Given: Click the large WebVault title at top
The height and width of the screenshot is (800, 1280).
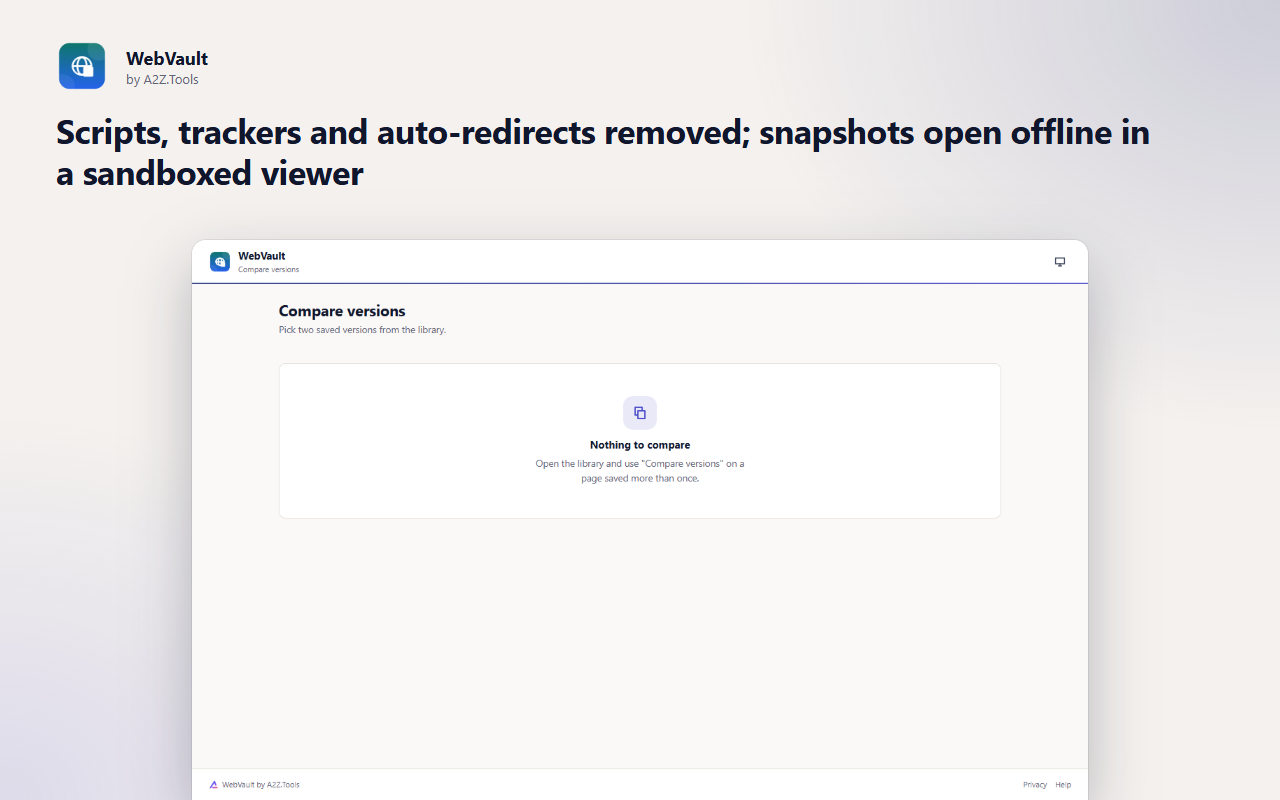Looking at the screenshot, I should click(x=167, y=59).
